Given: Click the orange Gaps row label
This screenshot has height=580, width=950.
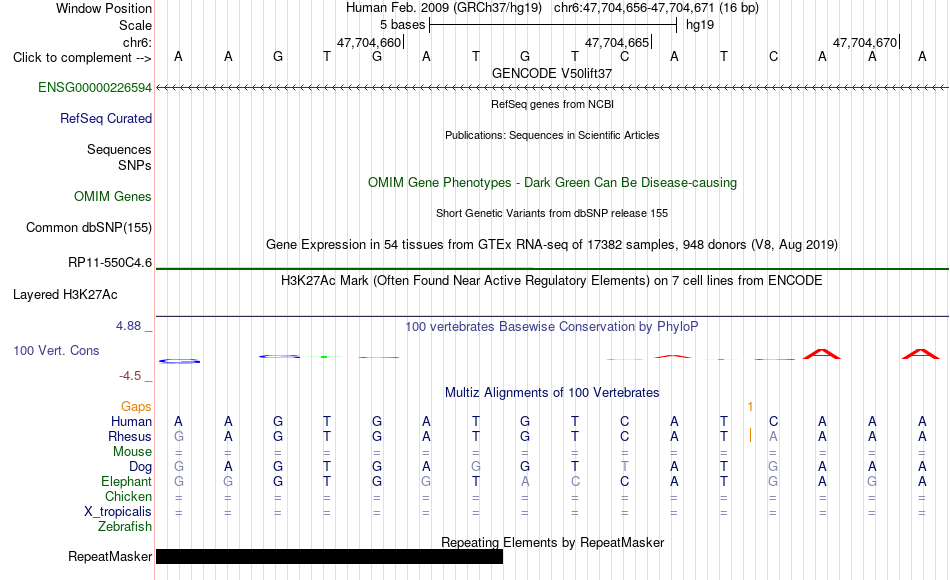Looking at the screenshot, I should click(x=136, y=407).
